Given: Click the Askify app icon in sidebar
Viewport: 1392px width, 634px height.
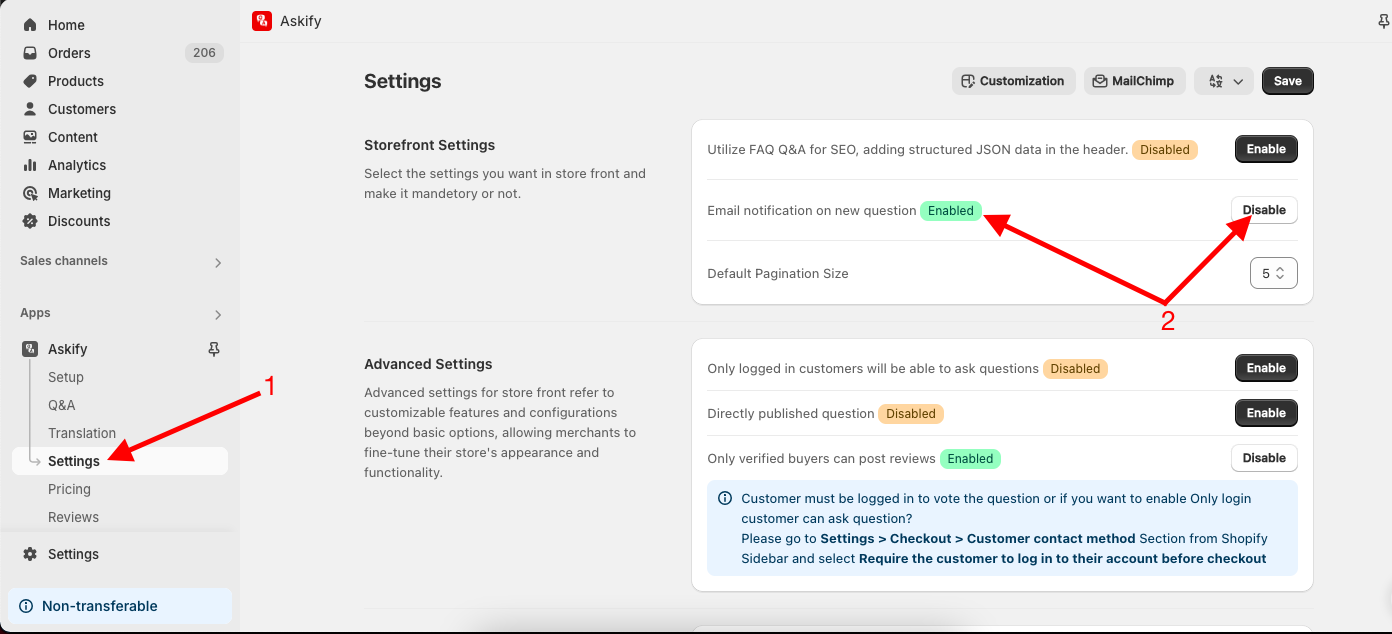Looking at the screenshot, I should click(x=30, y=349).
